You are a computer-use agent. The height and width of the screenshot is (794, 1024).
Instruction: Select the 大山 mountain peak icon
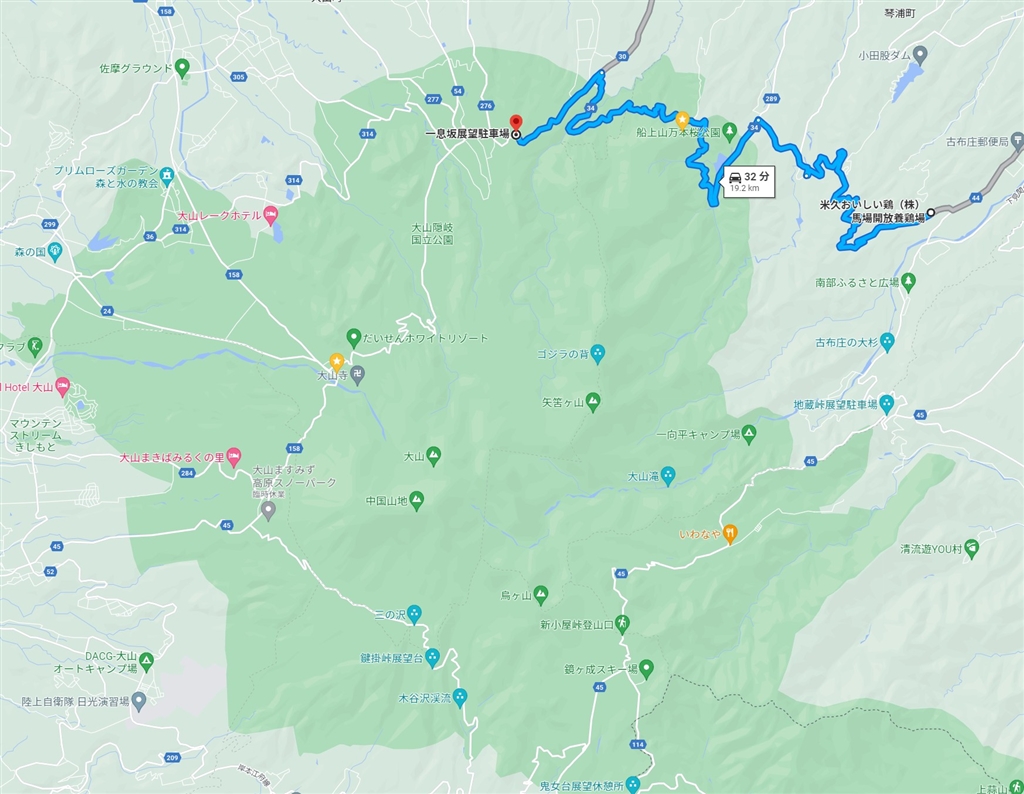tap(432, 456)
